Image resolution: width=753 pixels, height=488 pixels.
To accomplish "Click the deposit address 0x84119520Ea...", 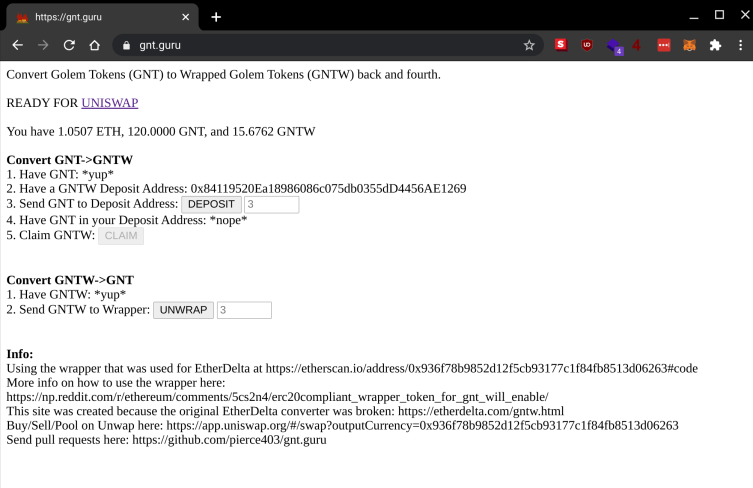I will point(328,188).
